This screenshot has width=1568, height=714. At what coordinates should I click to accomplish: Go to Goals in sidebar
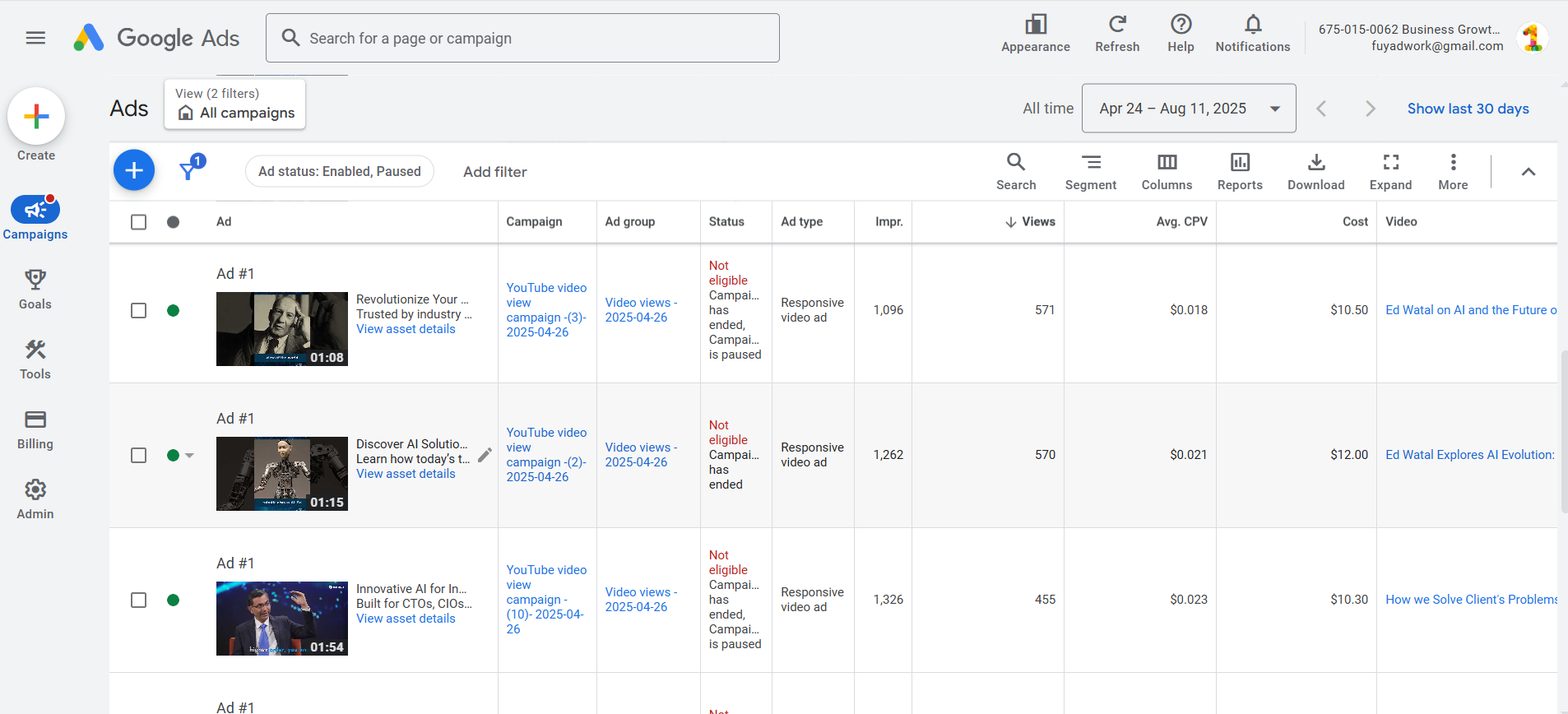coord(35,290)
